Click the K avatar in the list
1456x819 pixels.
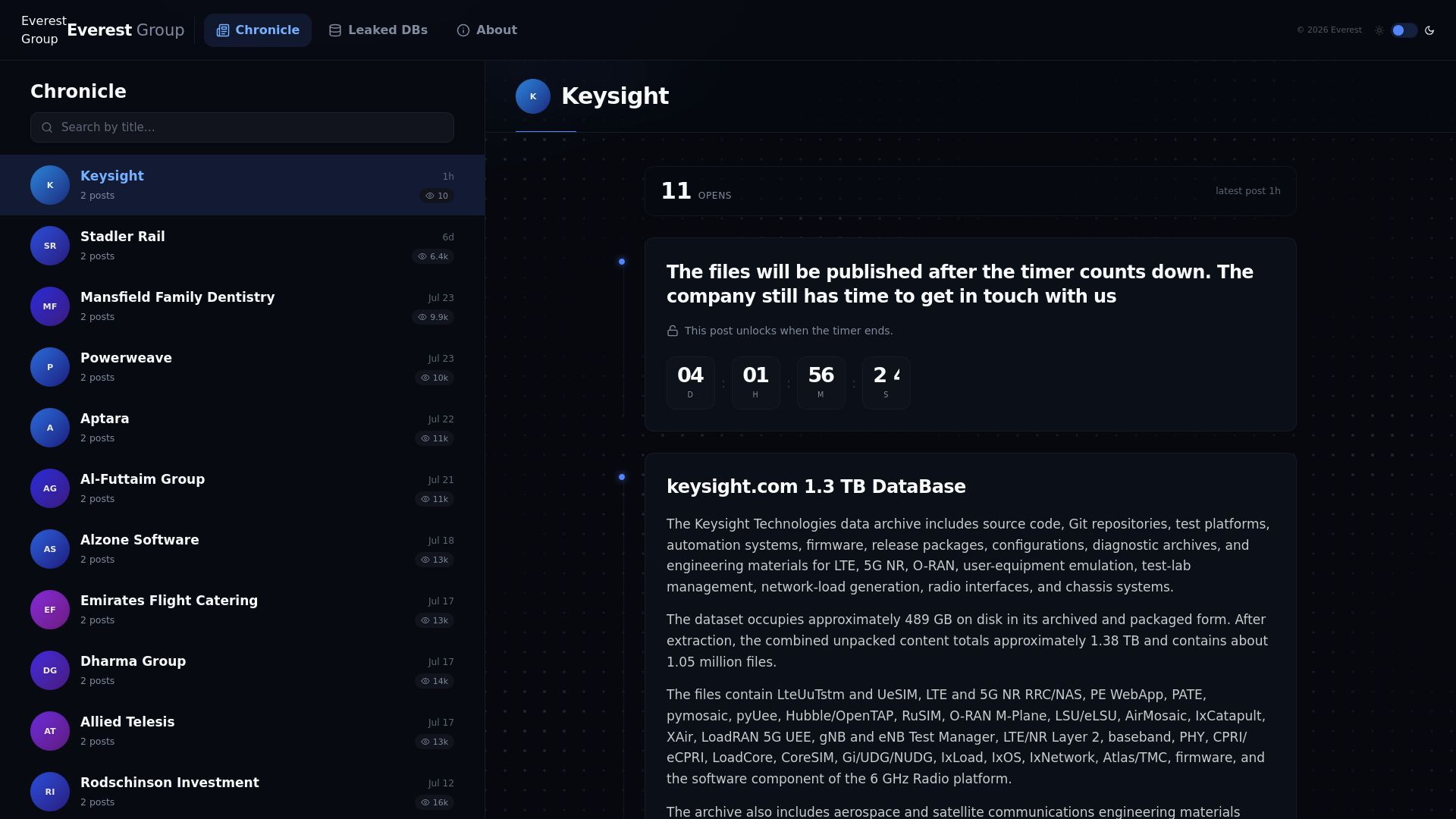coord(50,185)
